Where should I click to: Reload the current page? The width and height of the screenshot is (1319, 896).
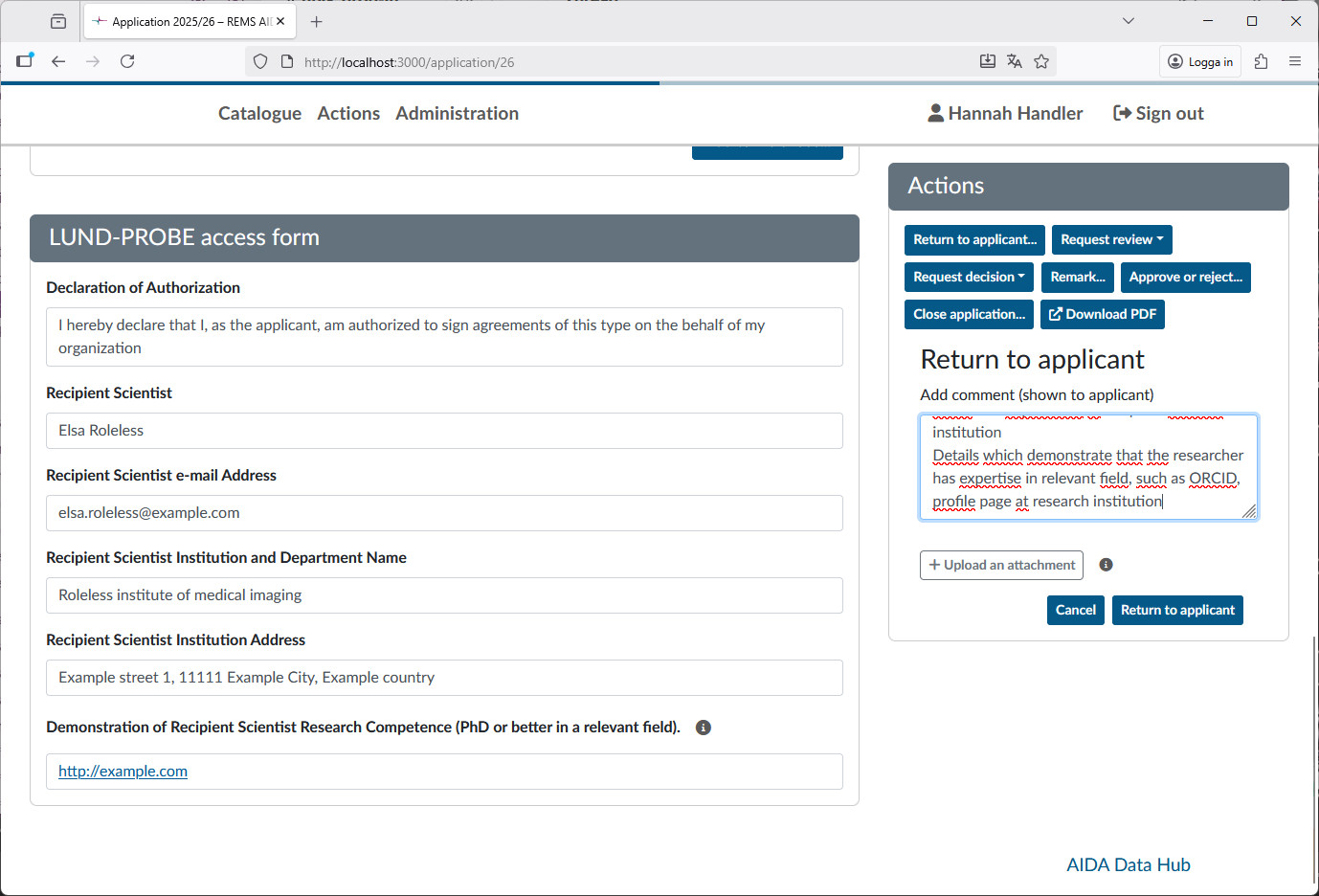[127, 60]
